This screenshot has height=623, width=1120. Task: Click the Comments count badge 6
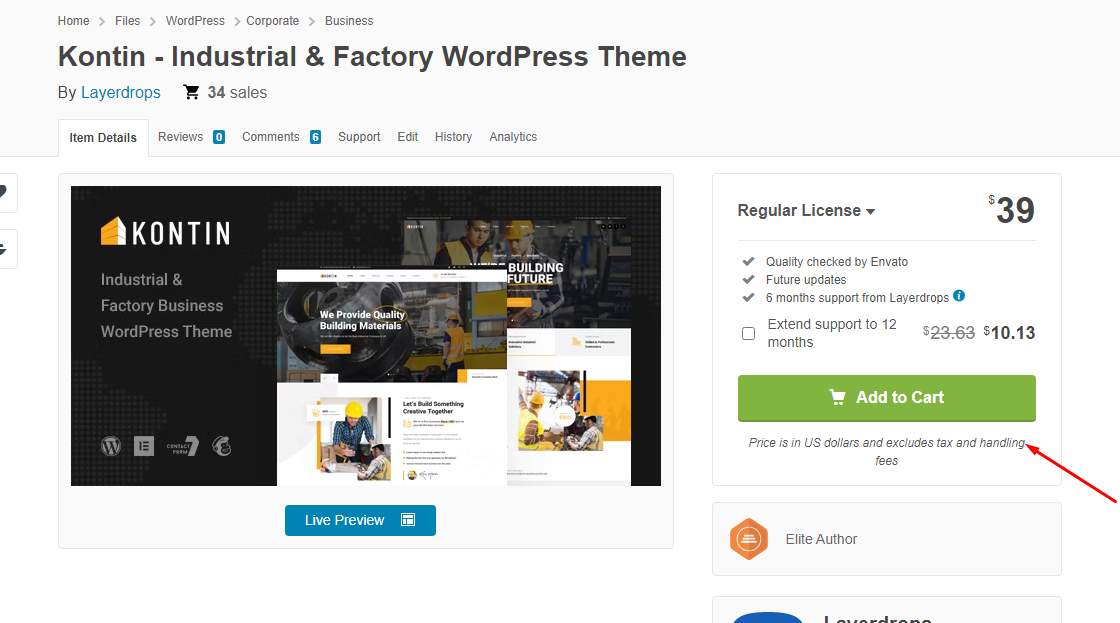[x=315, y=137]
